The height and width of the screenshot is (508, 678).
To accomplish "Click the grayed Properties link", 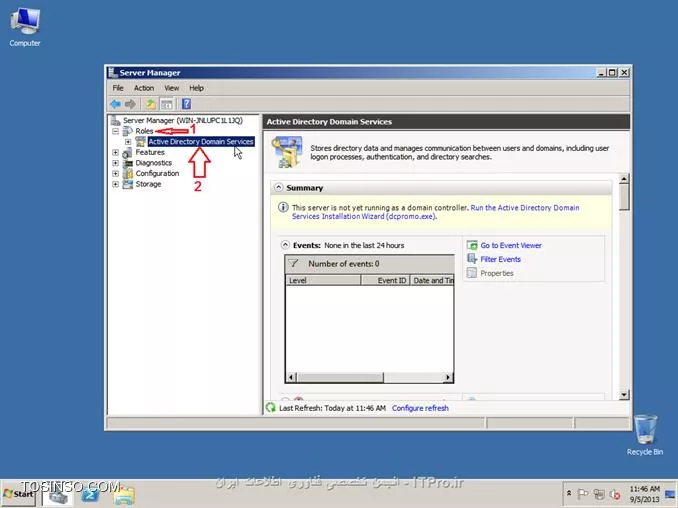I will [x=497, y=273].
